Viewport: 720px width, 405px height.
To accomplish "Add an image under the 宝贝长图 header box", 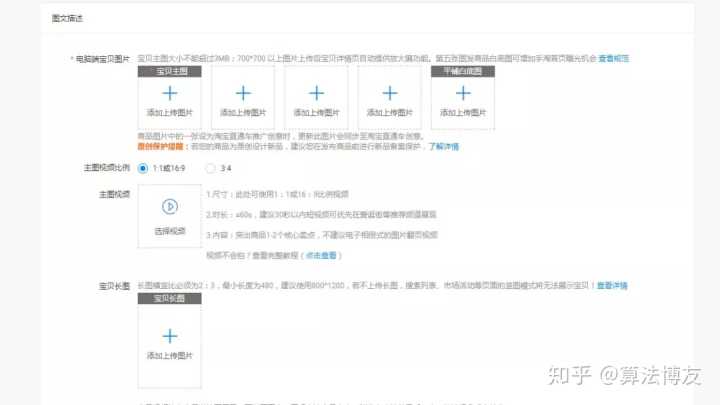I will (169, 342).
